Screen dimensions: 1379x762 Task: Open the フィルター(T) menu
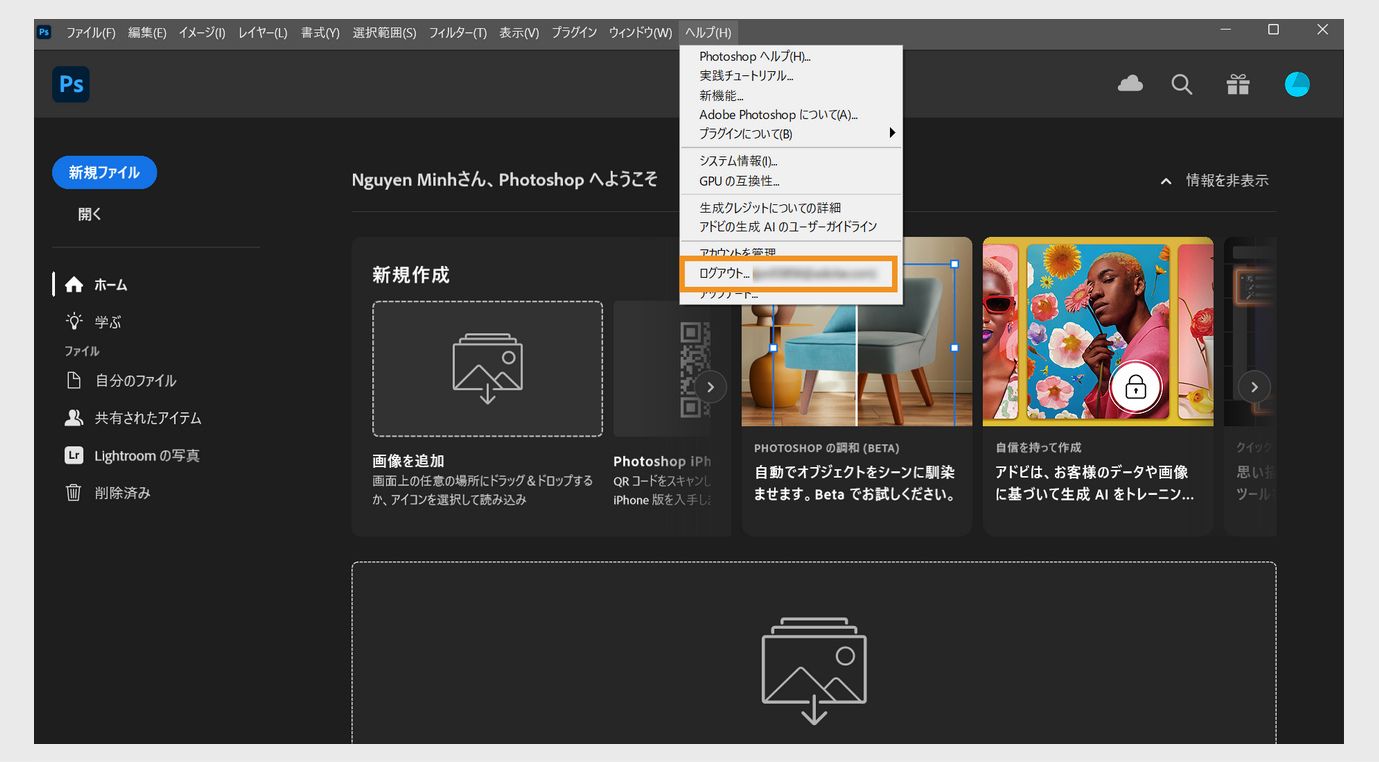(x=458, y=33)
